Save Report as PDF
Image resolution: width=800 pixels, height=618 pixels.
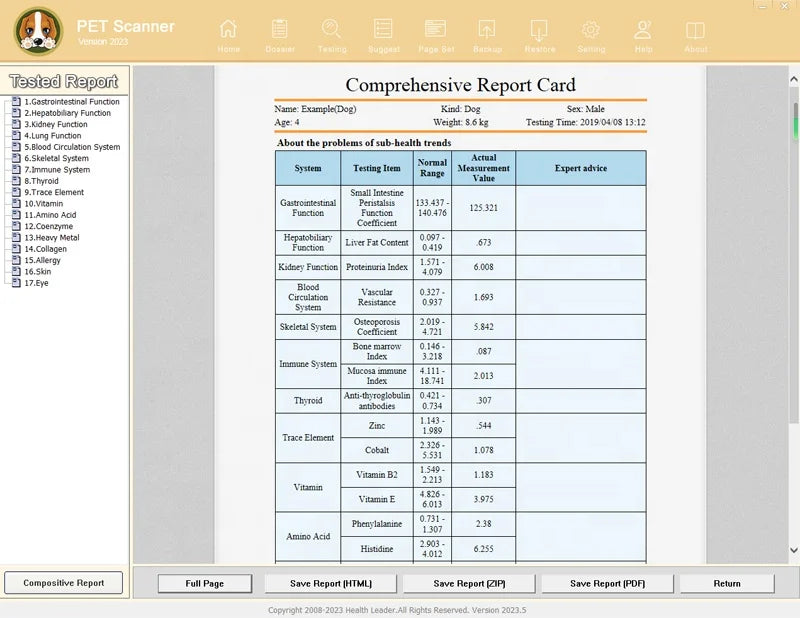coord(607,584)
